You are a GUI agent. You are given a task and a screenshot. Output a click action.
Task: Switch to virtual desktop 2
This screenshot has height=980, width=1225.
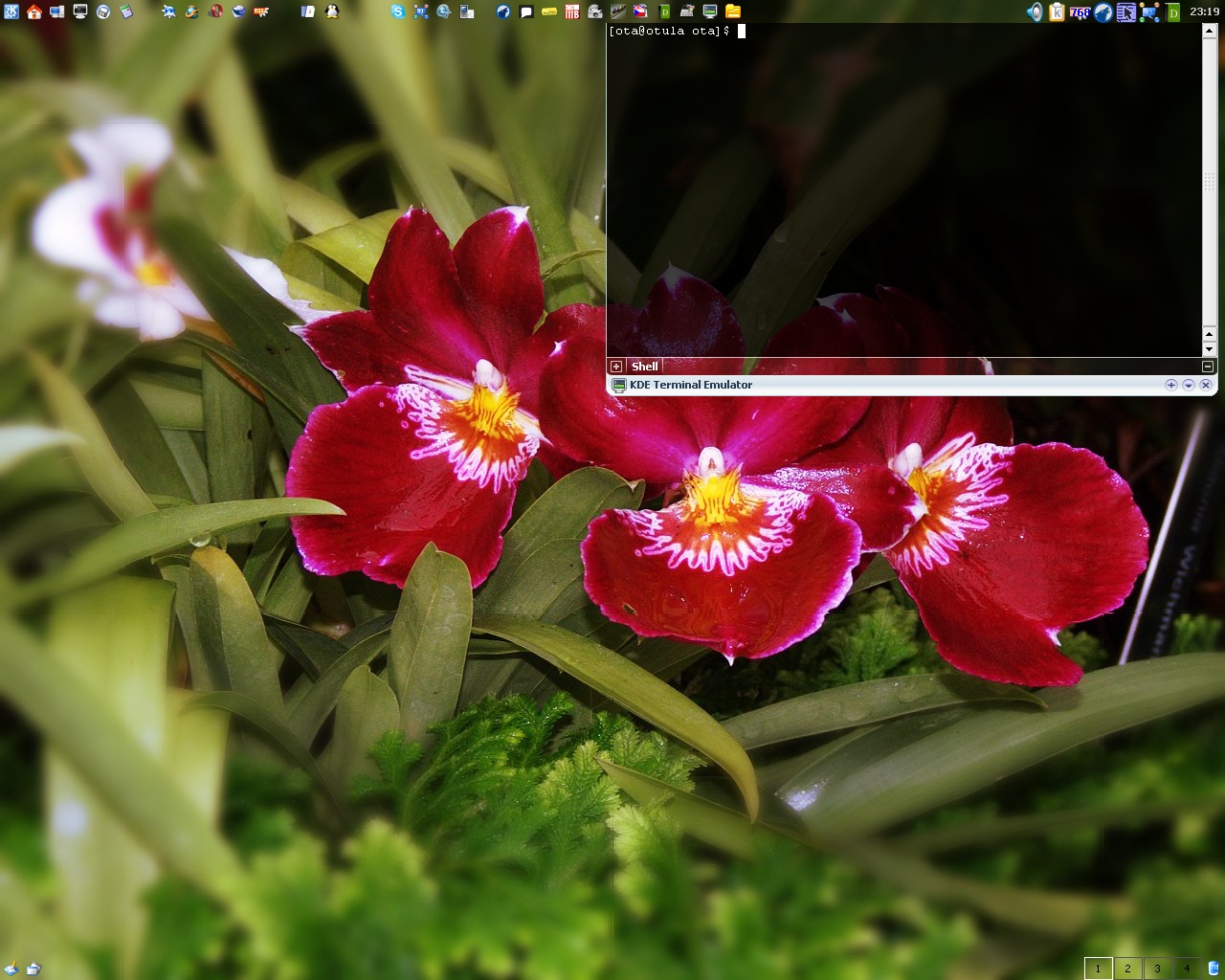1127,969
